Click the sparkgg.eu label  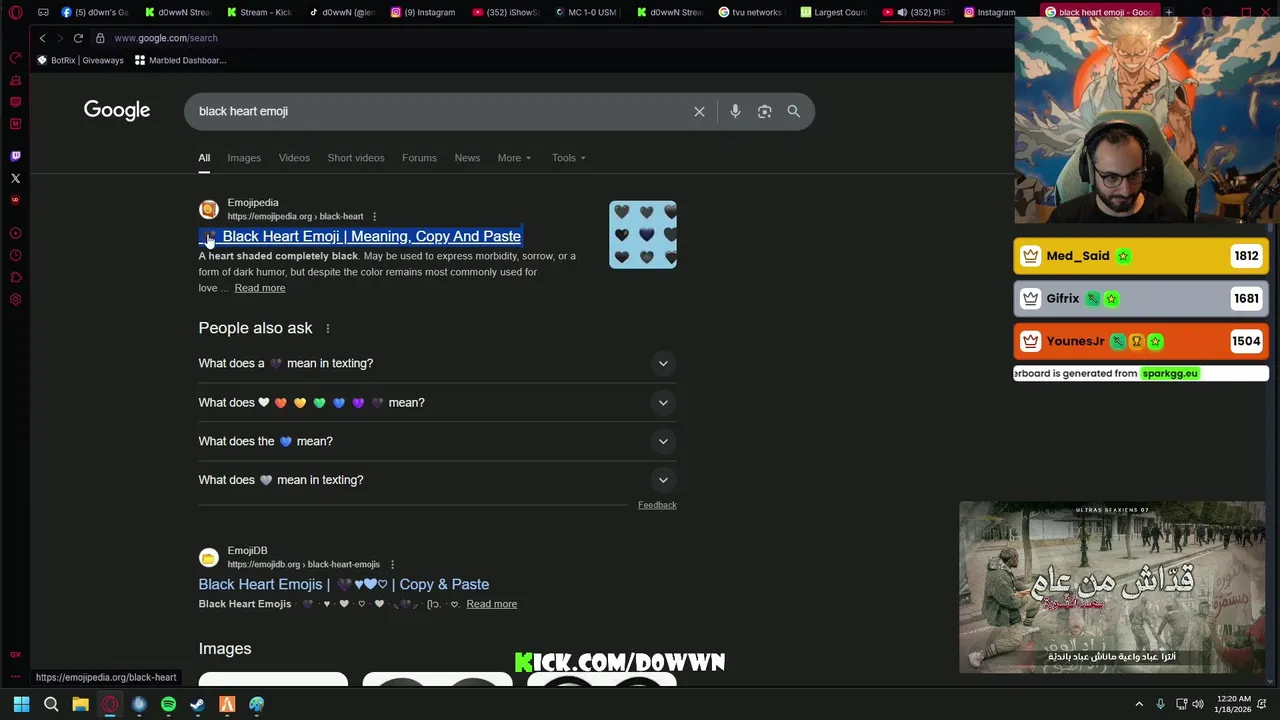click(x=1170, y=373)
